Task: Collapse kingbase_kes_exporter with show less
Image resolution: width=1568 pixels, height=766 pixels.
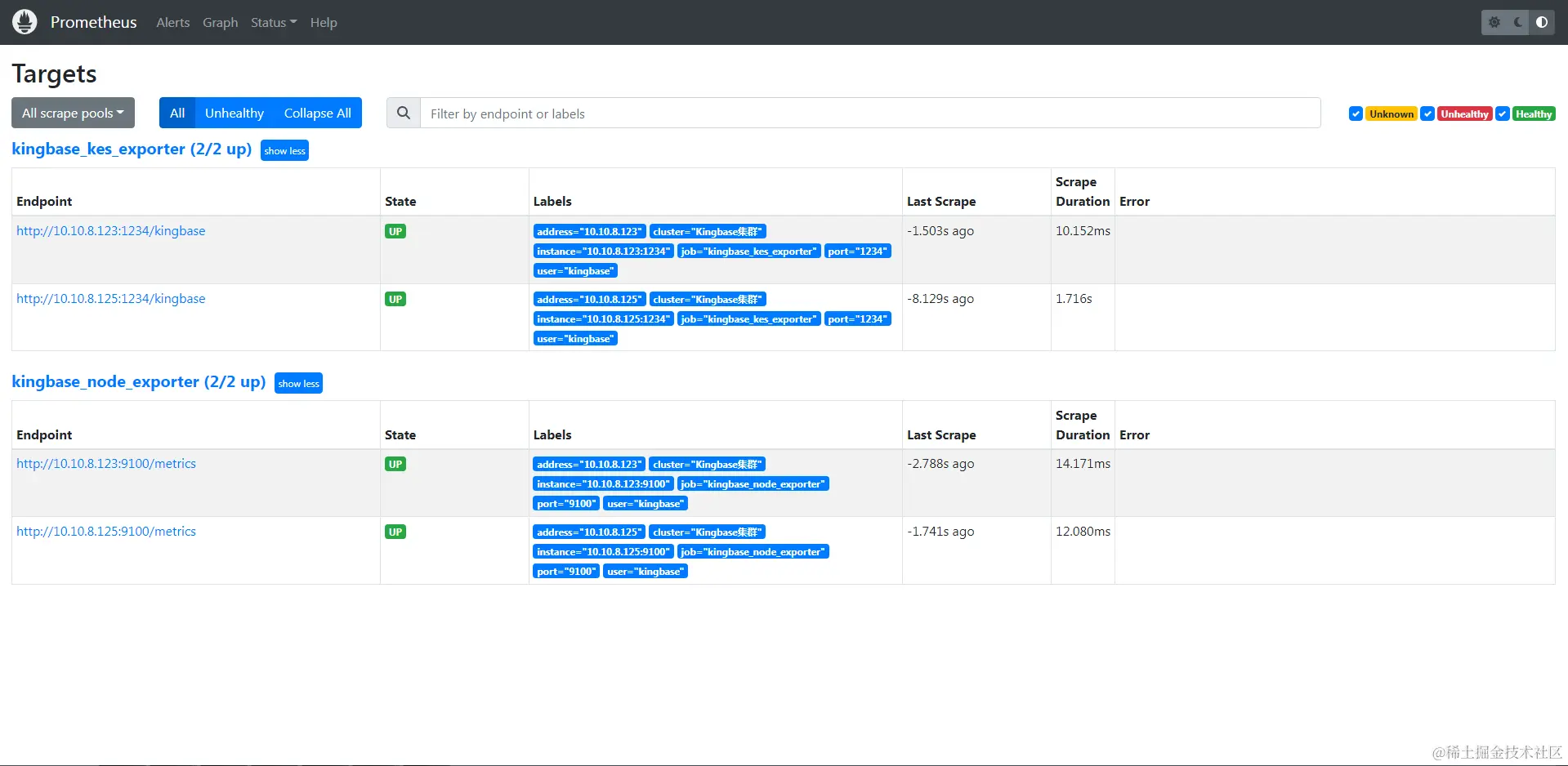Action: [284, 151]
